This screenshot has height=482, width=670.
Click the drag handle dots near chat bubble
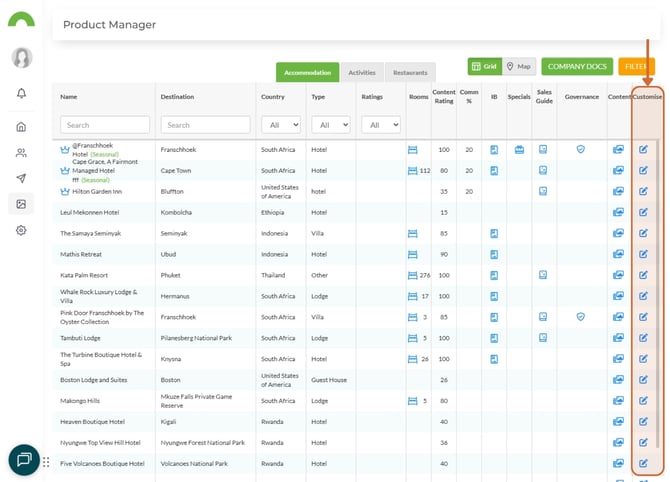click(x=46, y=462)
